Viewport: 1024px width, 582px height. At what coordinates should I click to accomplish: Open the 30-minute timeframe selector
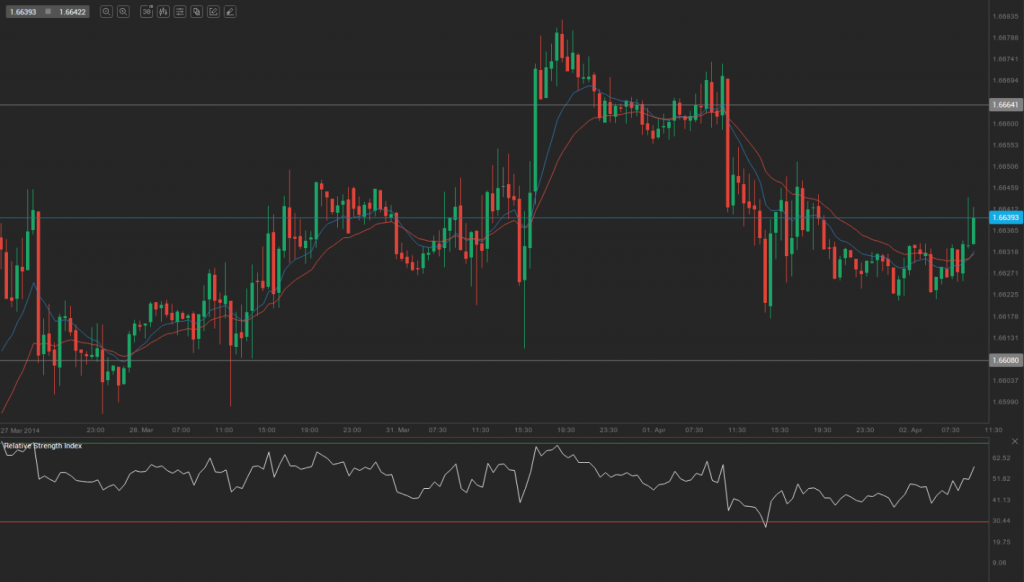coord(146,11)
